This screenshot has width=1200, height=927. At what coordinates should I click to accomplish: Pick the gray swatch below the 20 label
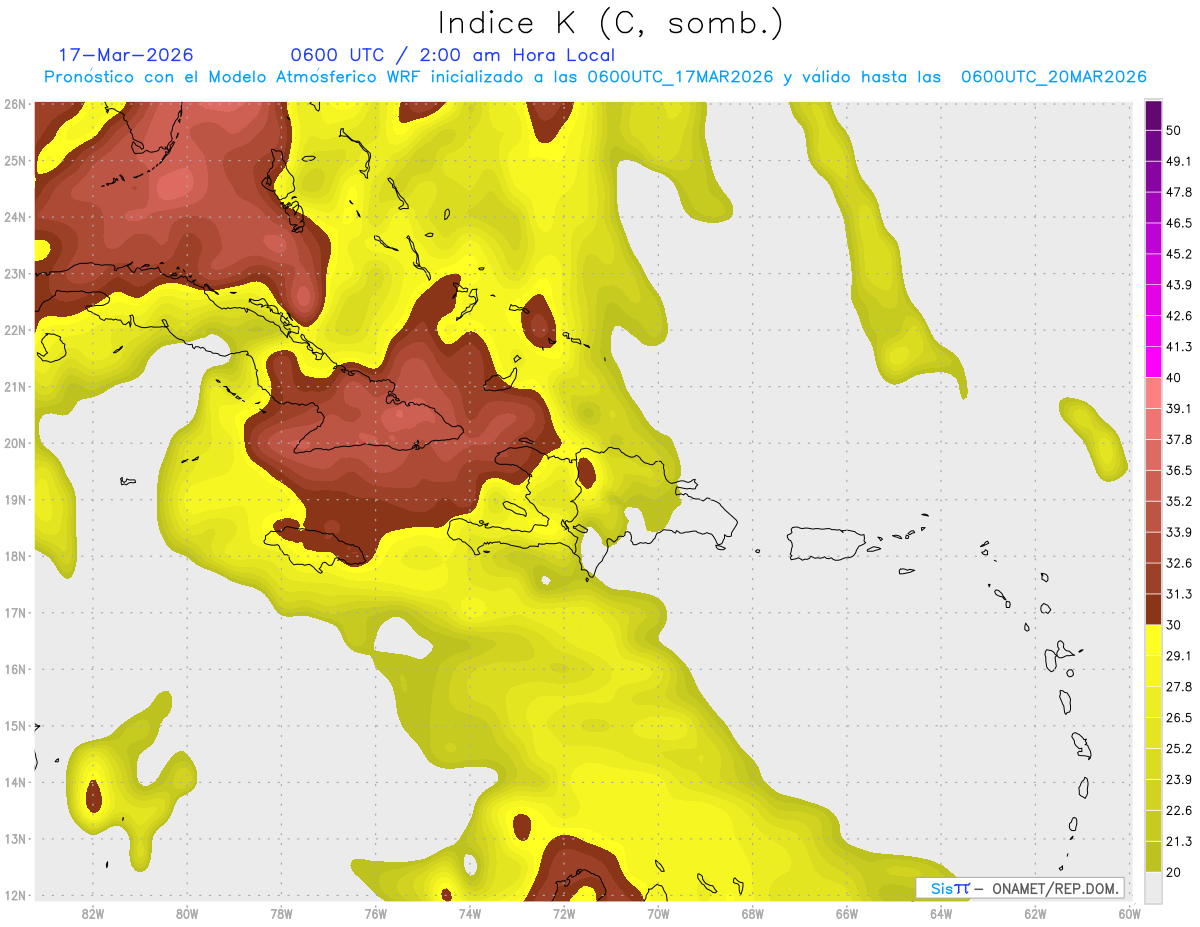pyautogui.click(x=1153, y=887)
